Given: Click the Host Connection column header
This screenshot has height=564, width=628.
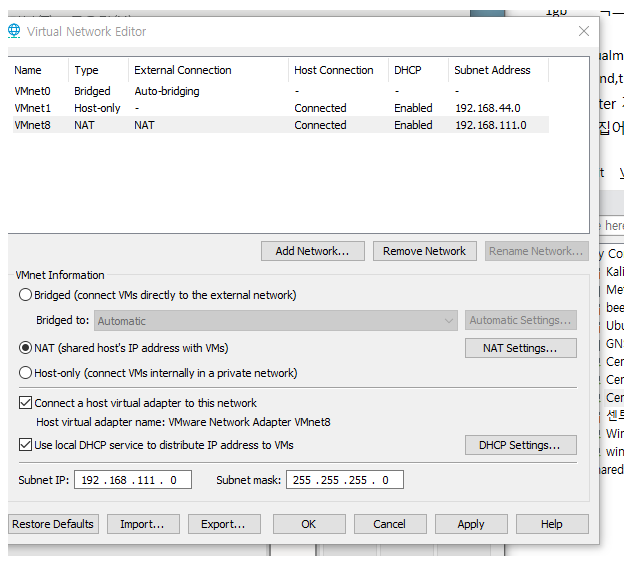Looking at the screenshot, I should pos(338,70).
